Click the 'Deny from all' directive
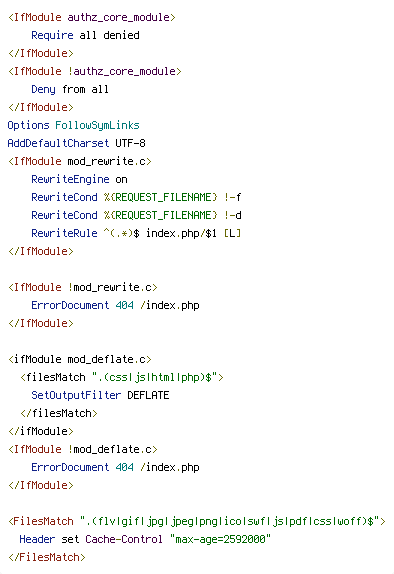This screenshot has width=394, height=574. (70, 89)
